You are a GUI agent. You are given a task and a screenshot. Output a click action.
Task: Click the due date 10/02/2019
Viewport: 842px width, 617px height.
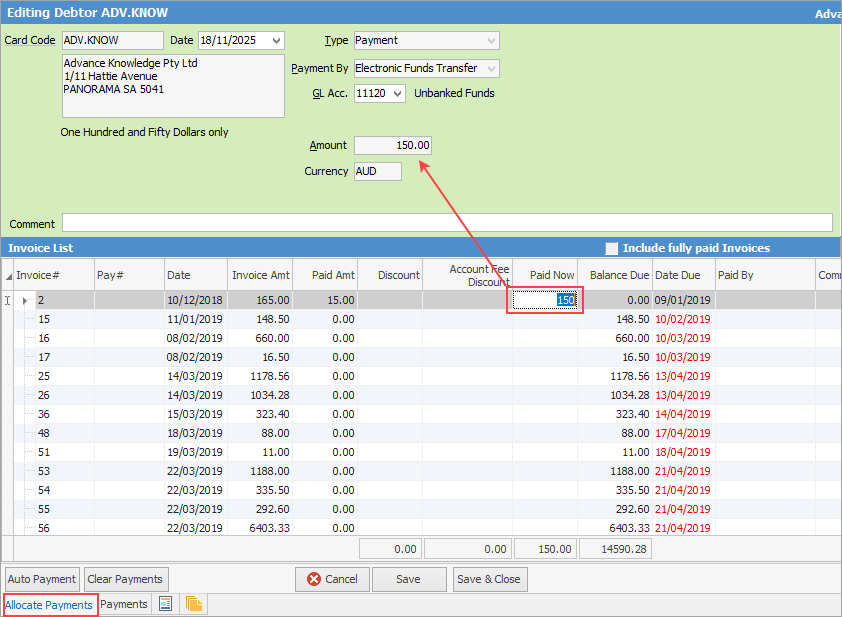pos(683,320)
